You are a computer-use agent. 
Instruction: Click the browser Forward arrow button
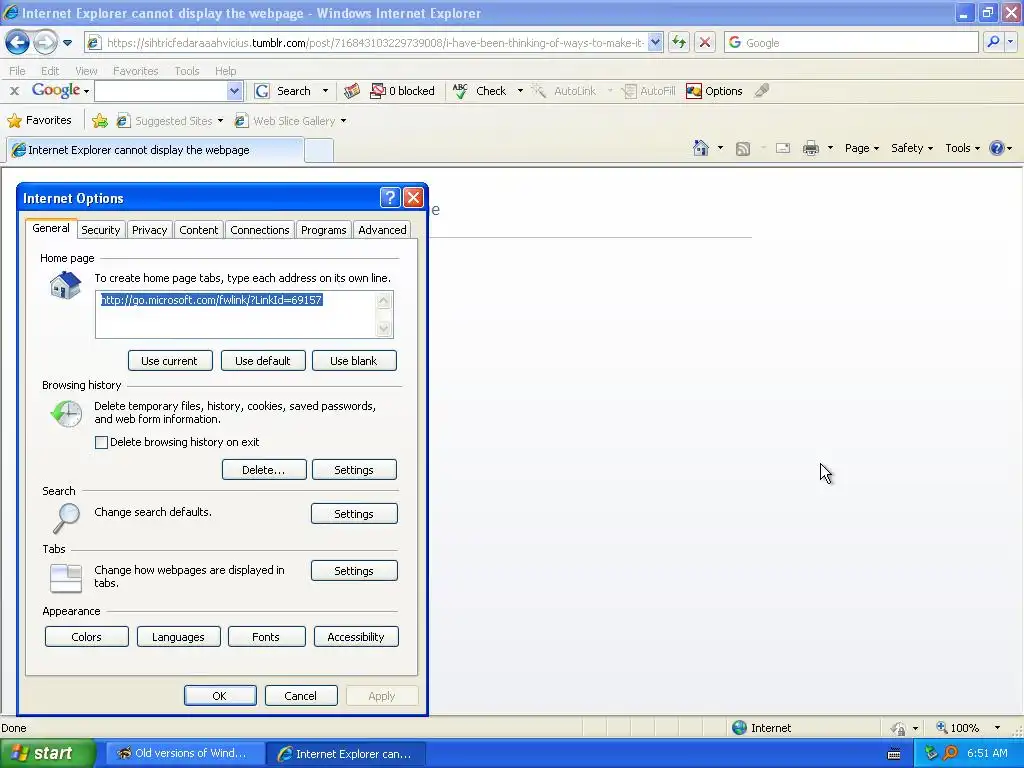[x=45, y=43]
